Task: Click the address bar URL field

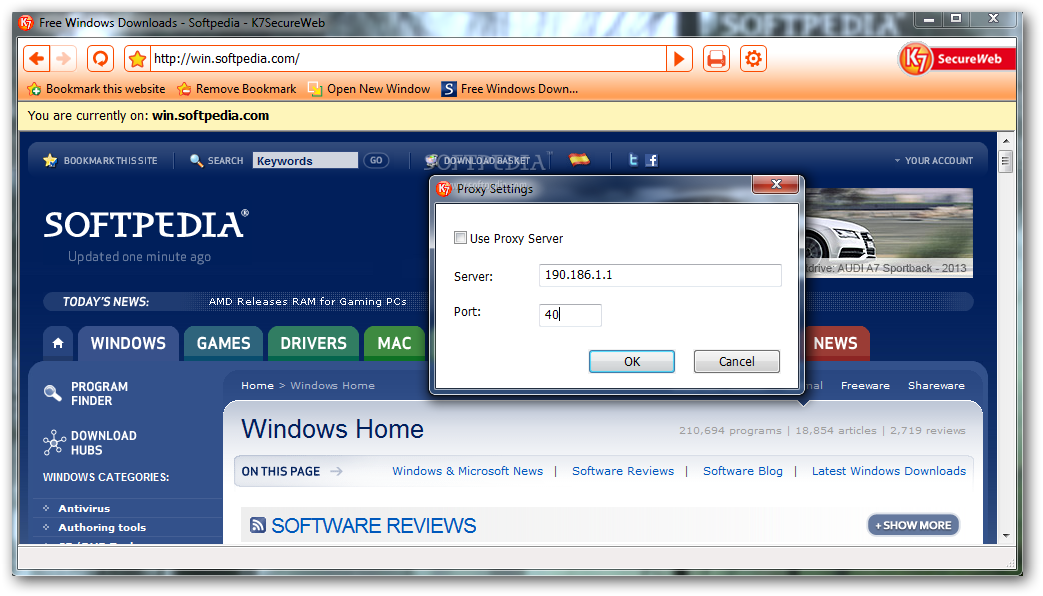Action: pyautogui.click(x=408, y=59)
